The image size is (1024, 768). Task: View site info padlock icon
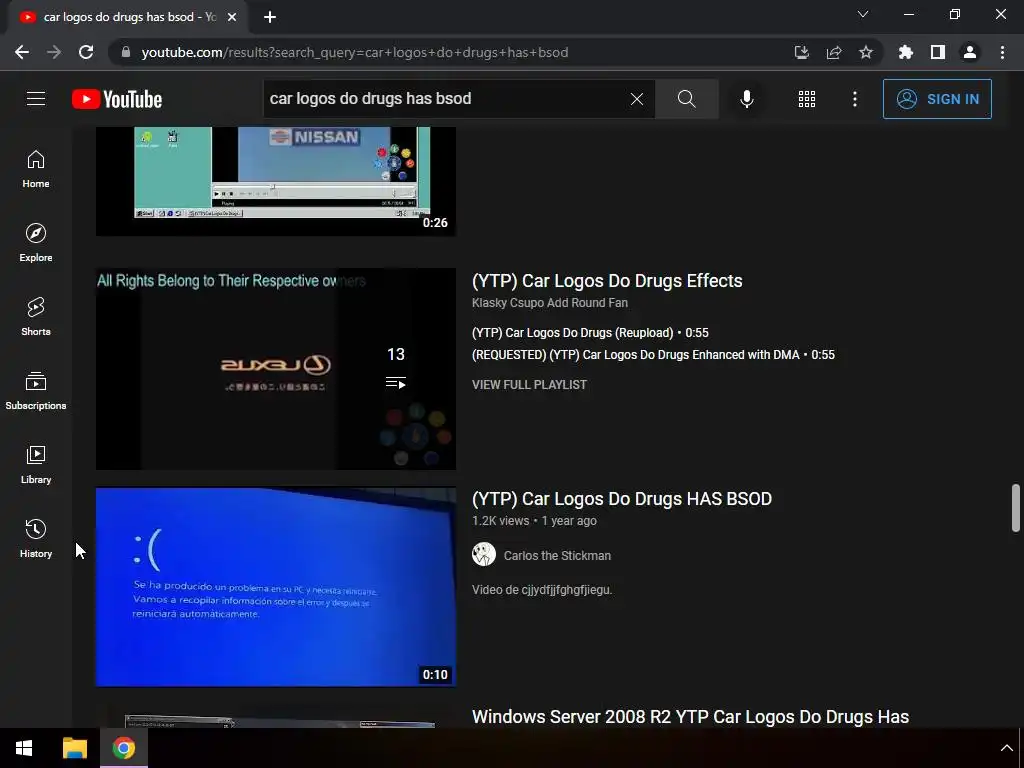tap(126, 52)
